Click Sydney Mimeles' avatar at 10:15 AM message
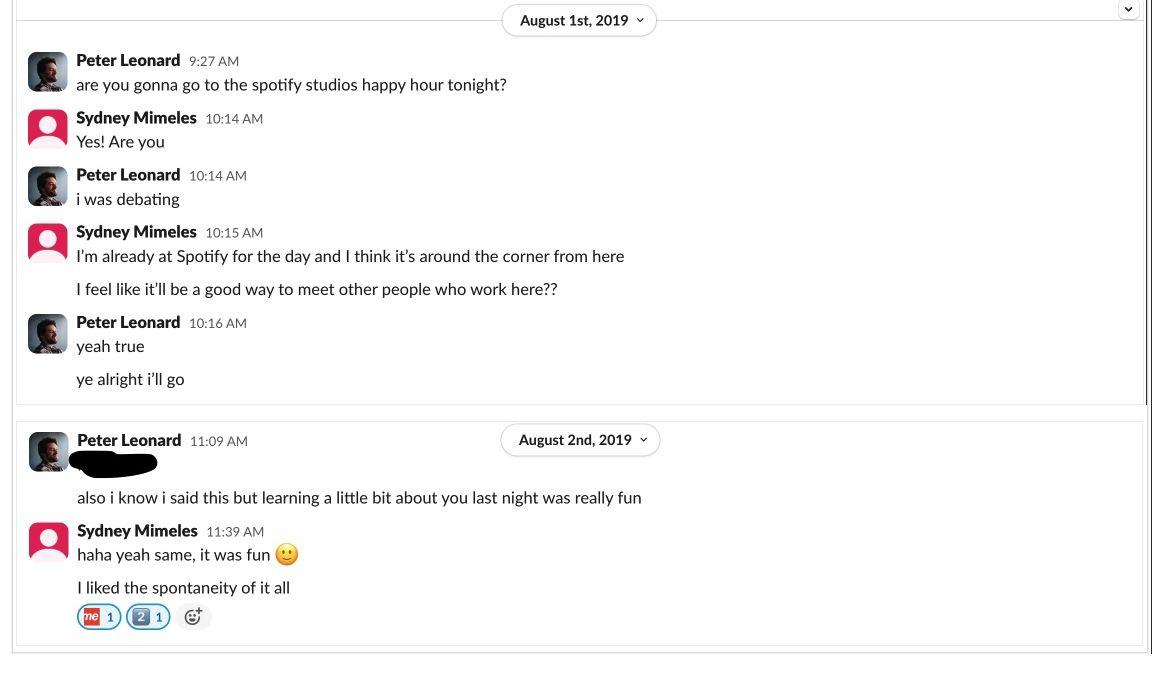1156x674 pixels. (x=48, y=243)
